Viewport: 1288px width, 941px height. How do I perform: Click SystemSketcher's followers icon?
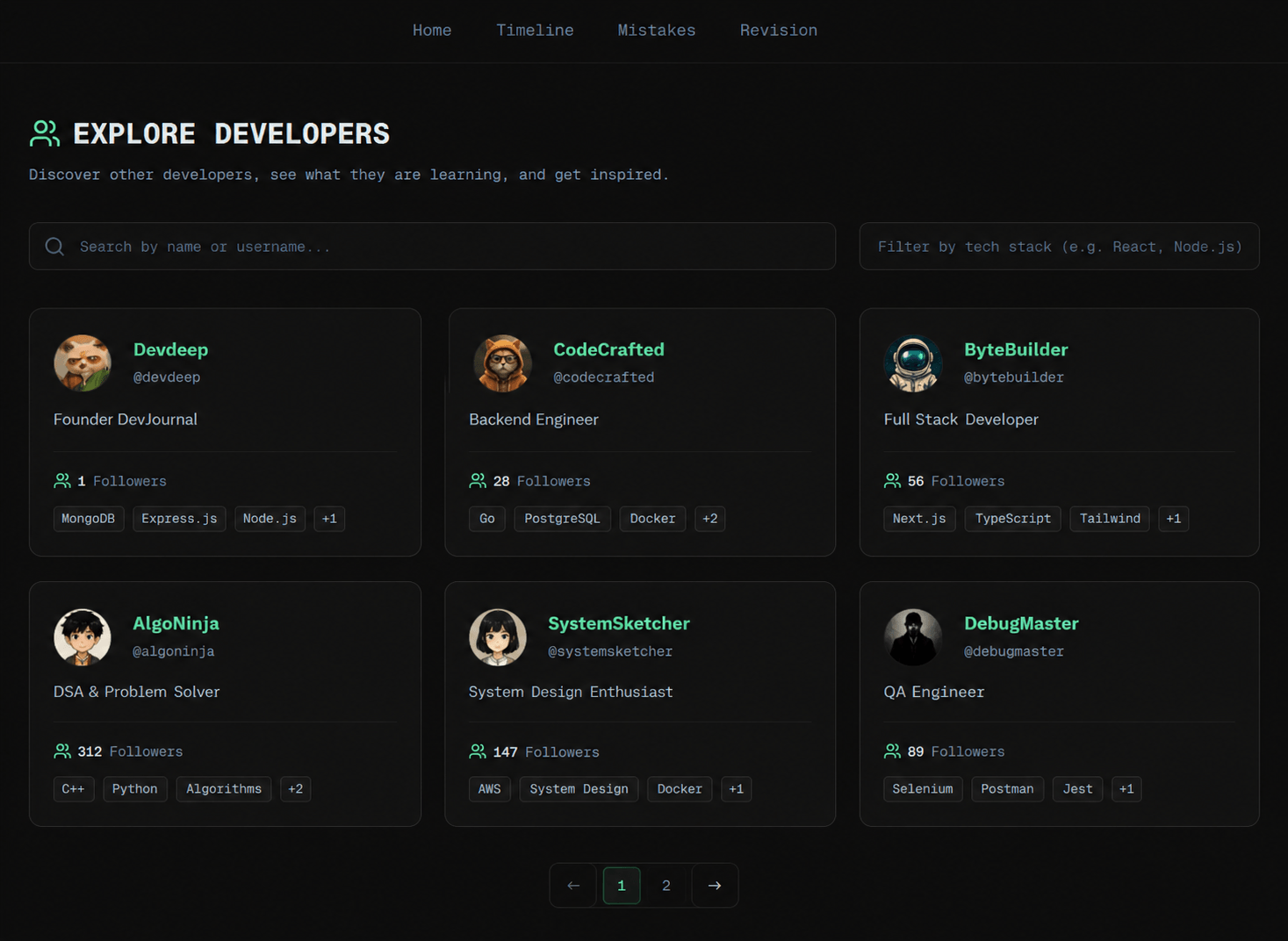coord(478,751)
